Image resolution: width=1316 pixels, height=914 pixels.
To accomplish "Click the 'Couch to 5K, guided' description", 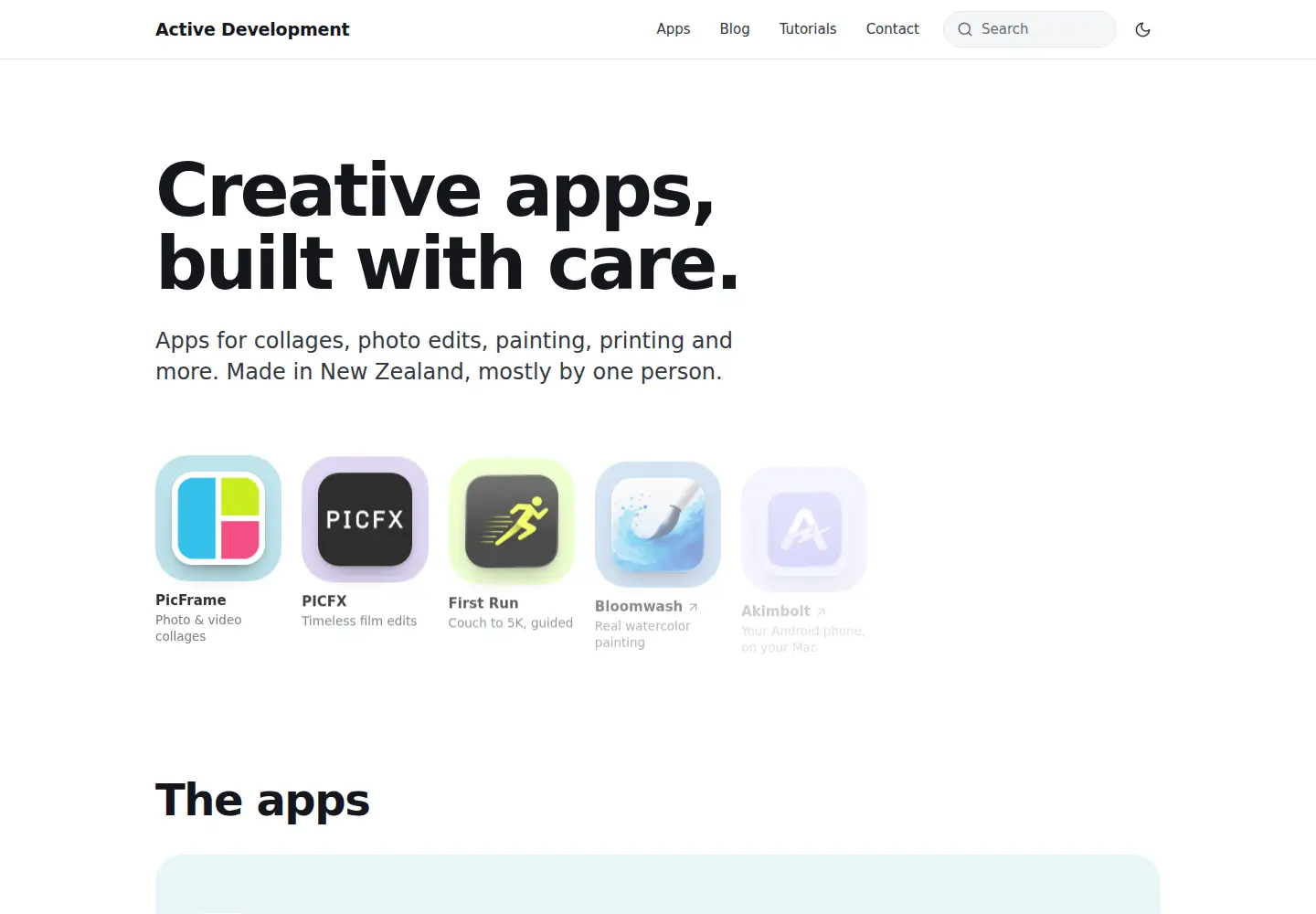I will 511,622.
